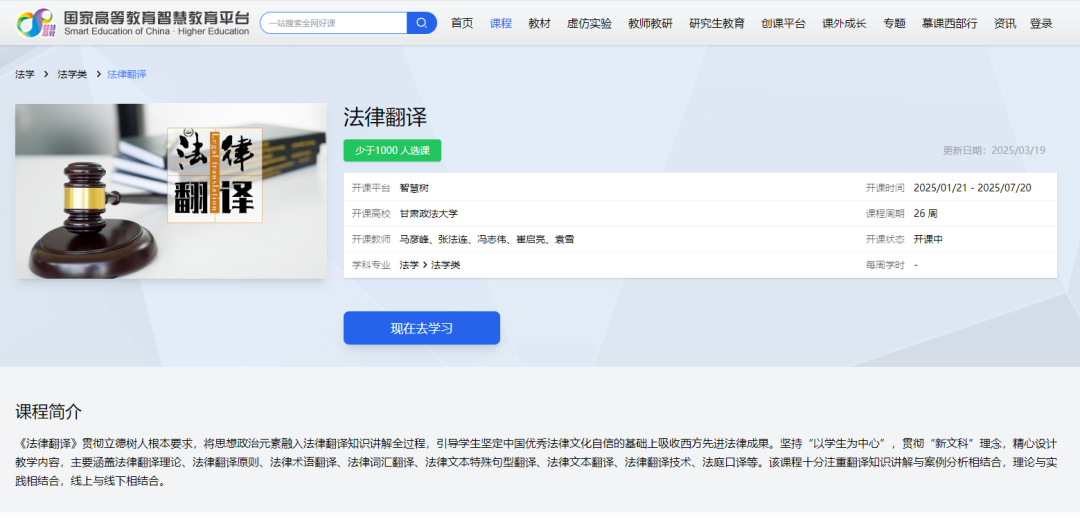Go to 创课平台 in the top nav
The height and width of the screenshot is (520, 1080).
point(783,23)
